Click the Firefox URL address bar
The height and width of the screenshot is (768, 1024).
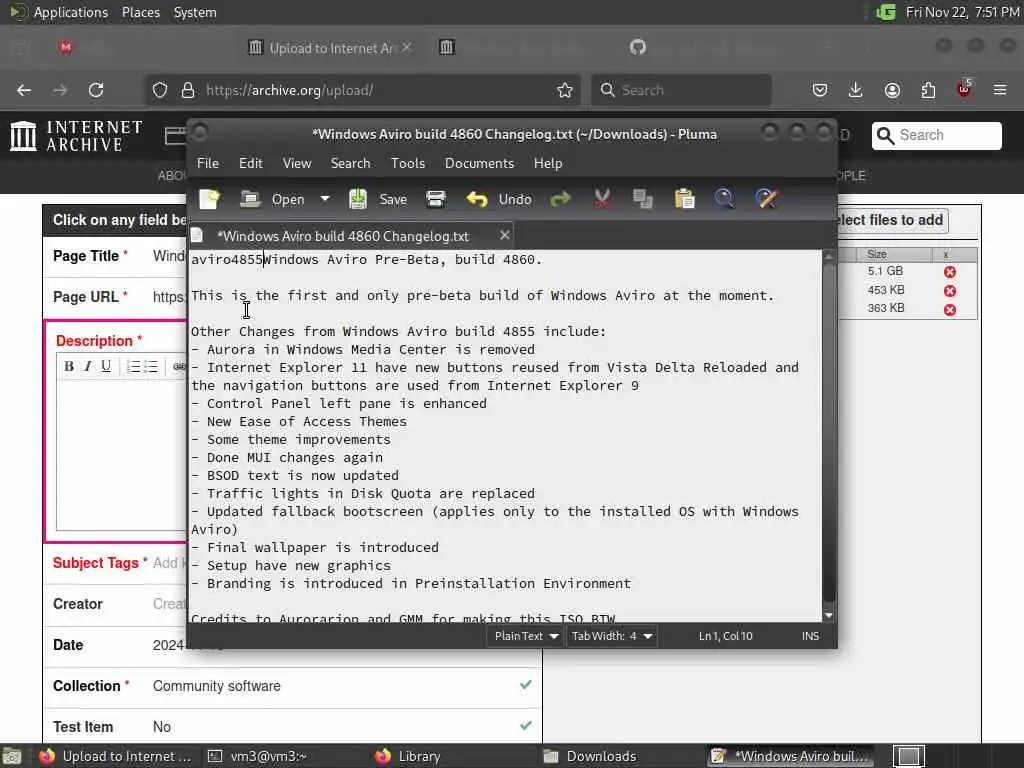pos(362,90)
